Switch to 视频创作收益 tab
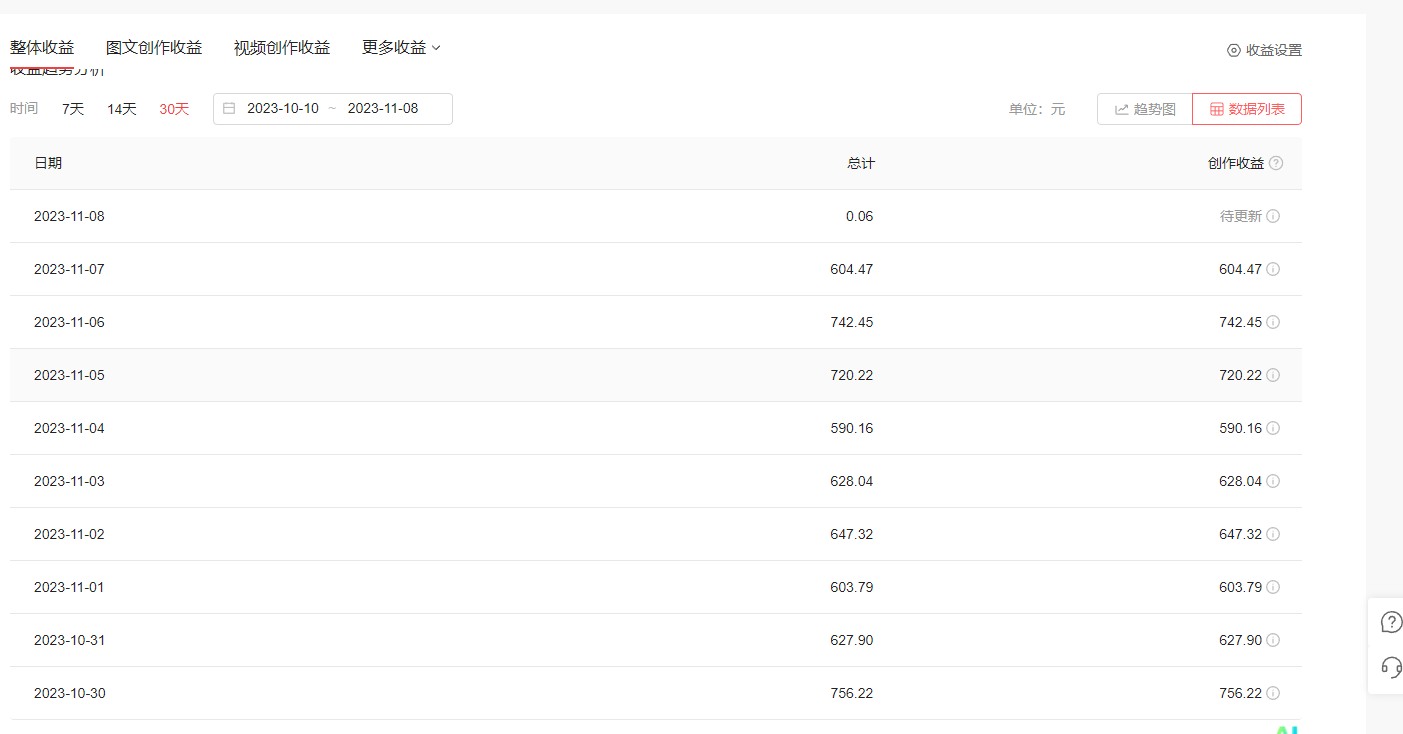The image size is (1403, 734). point(282,47)
